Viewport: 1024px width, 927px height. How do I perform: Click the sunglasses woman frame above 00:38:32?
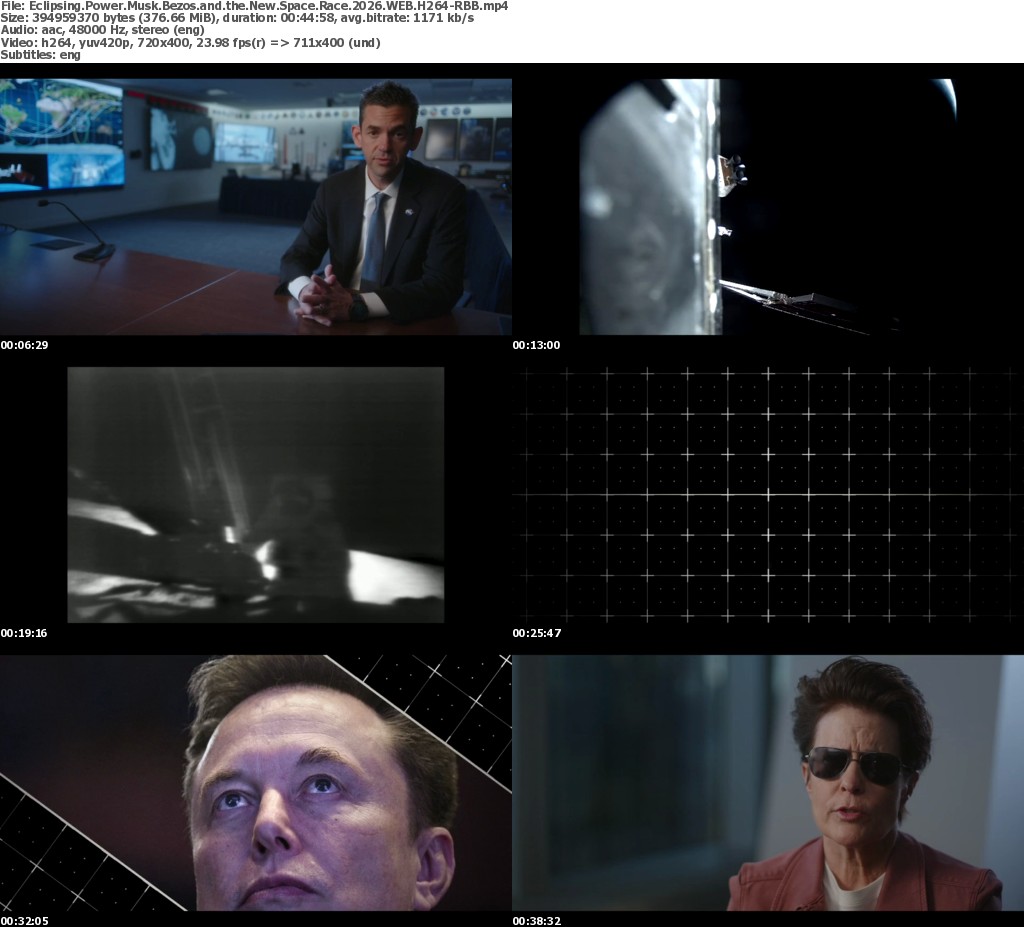tap(768, 783)
